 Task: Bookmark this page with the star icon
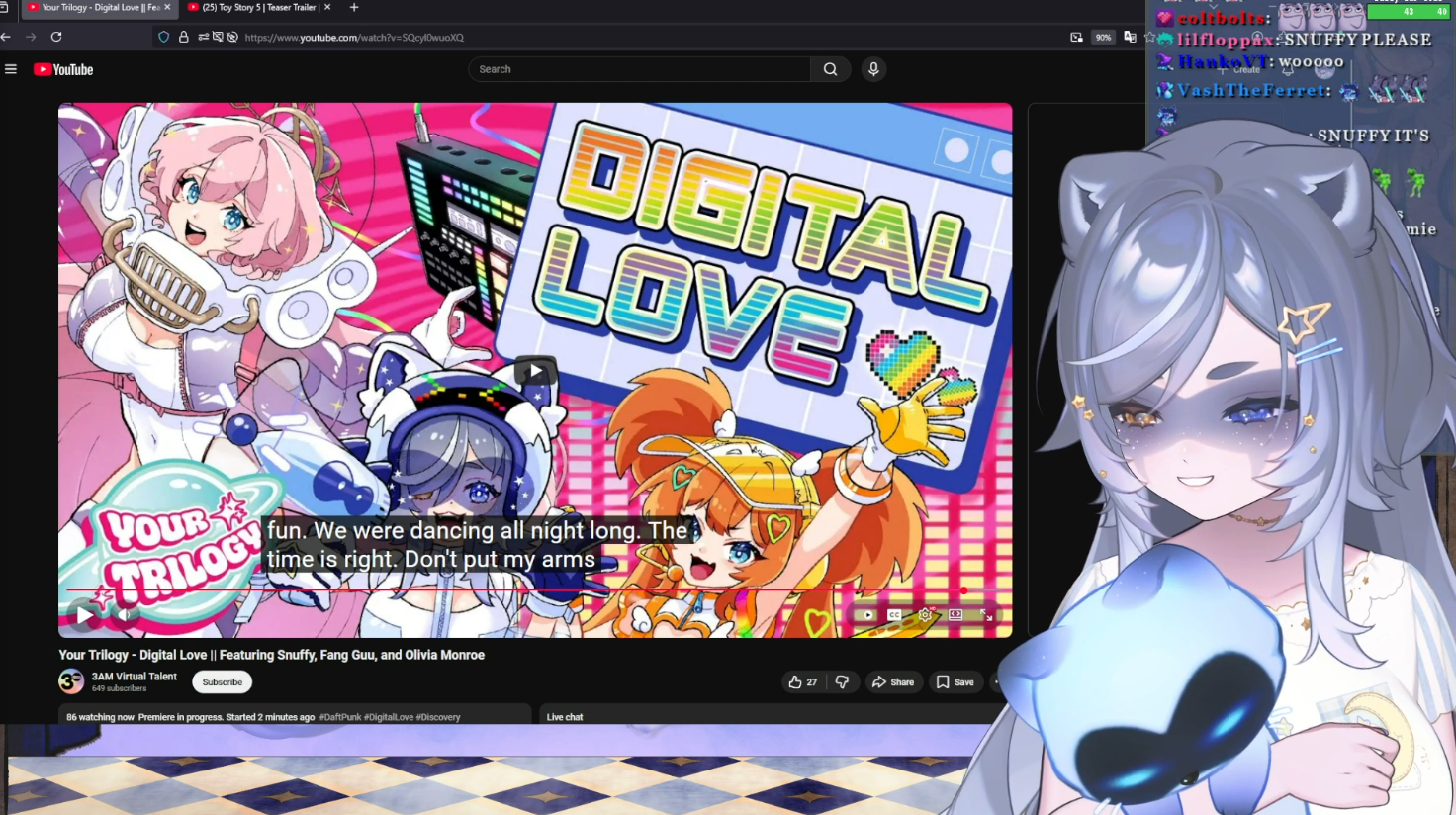(x=1149, y=37)
